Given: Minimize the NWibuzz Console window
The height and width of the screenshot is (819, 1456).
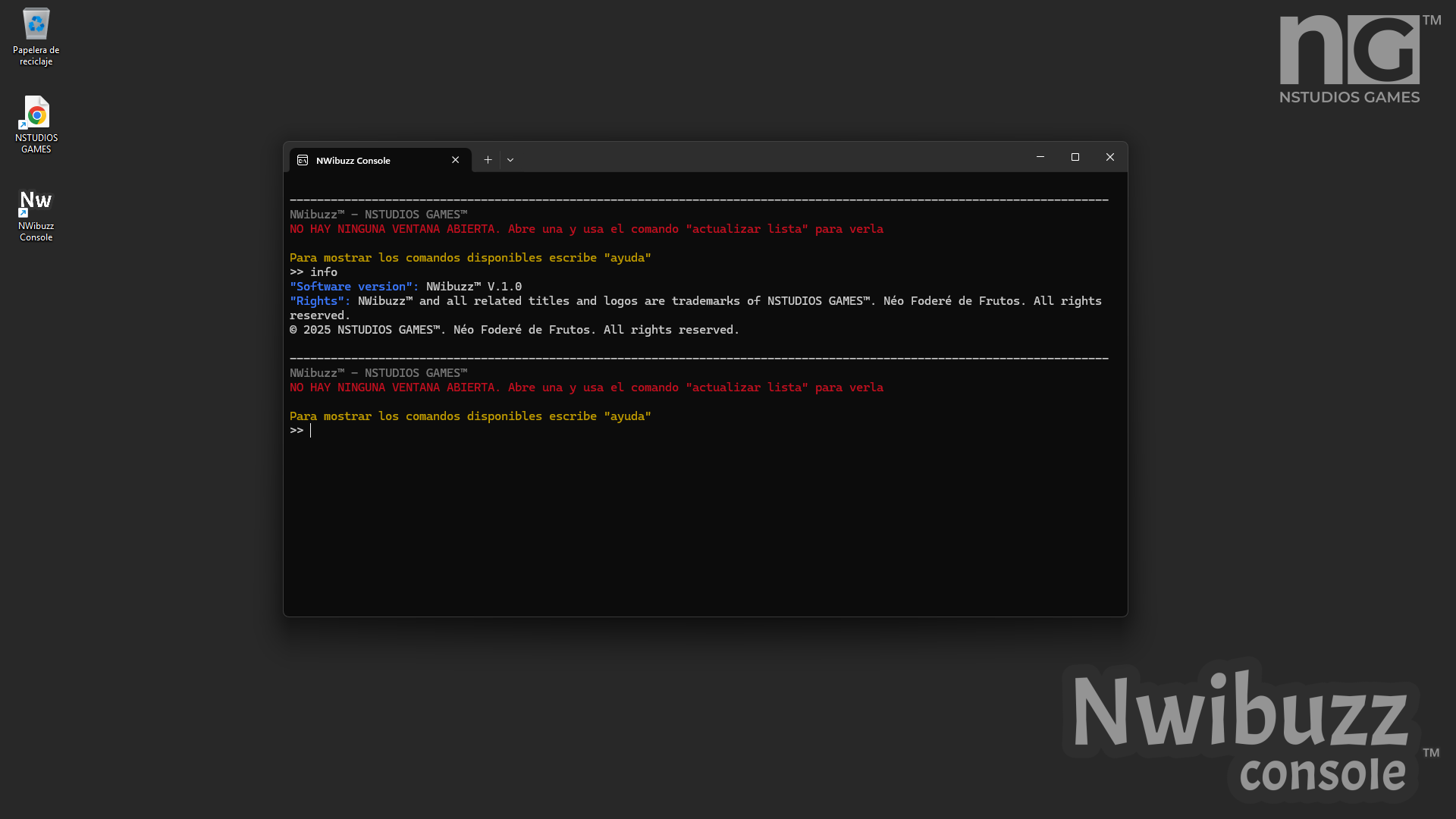Looking at the screenshot, I should [x=1040, y=157].
